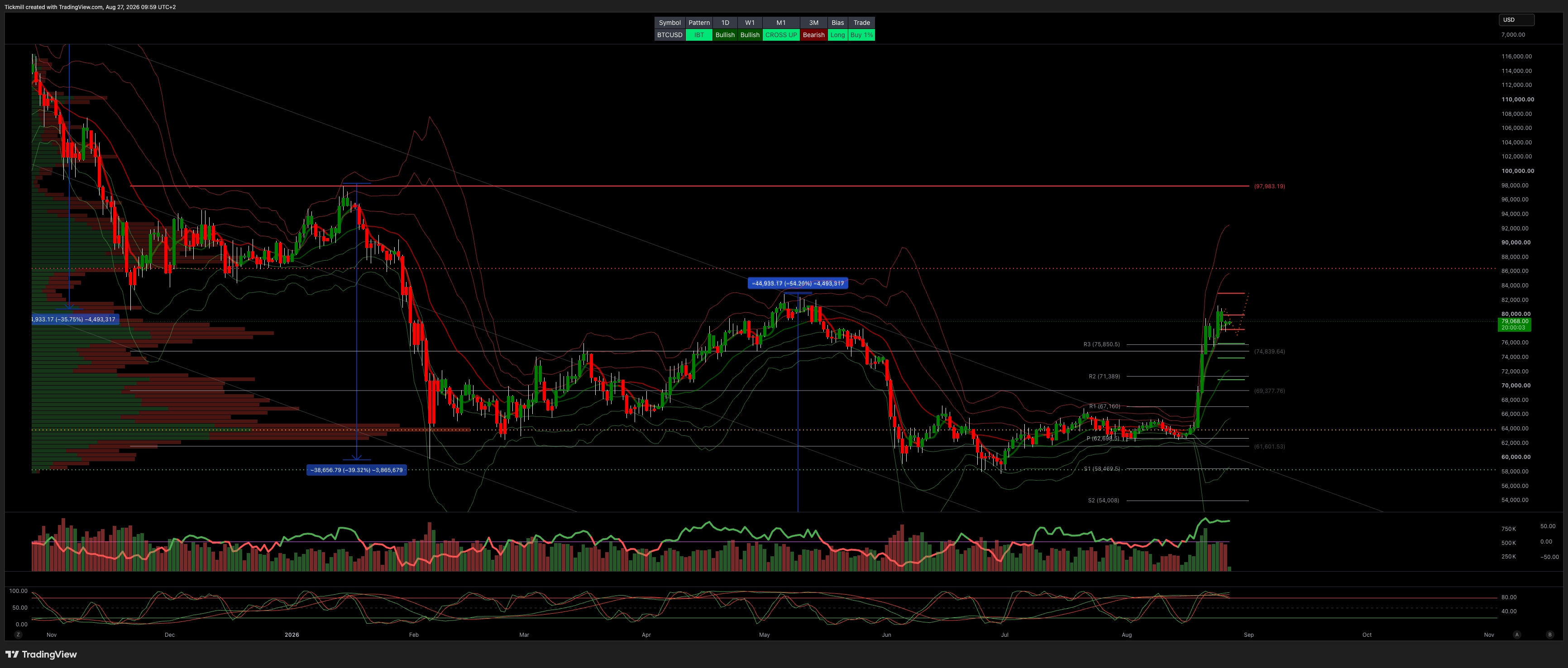Click the round B button on time axis
This screenshot has height=668, width=1568.
(x=1550, y=635)
